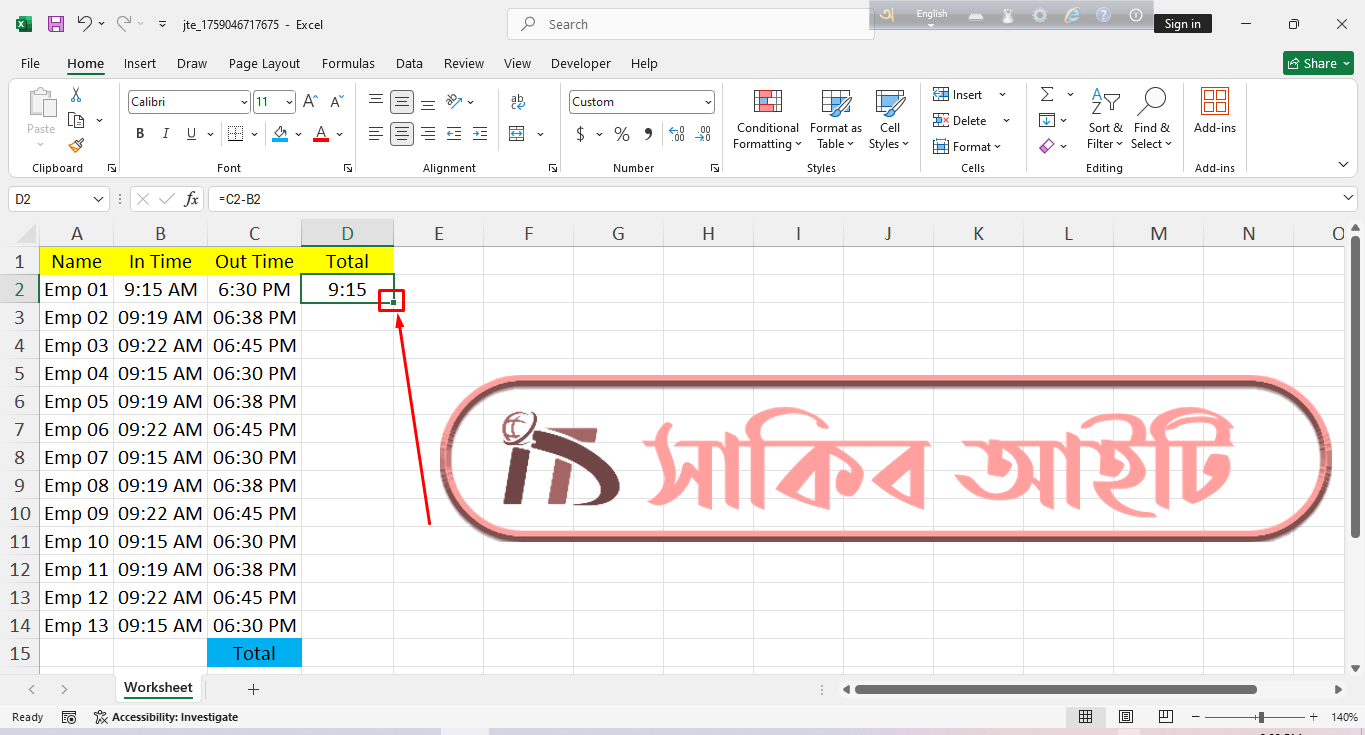Toggle Italic formatting

pyautogui.click(x=165, y=134)
